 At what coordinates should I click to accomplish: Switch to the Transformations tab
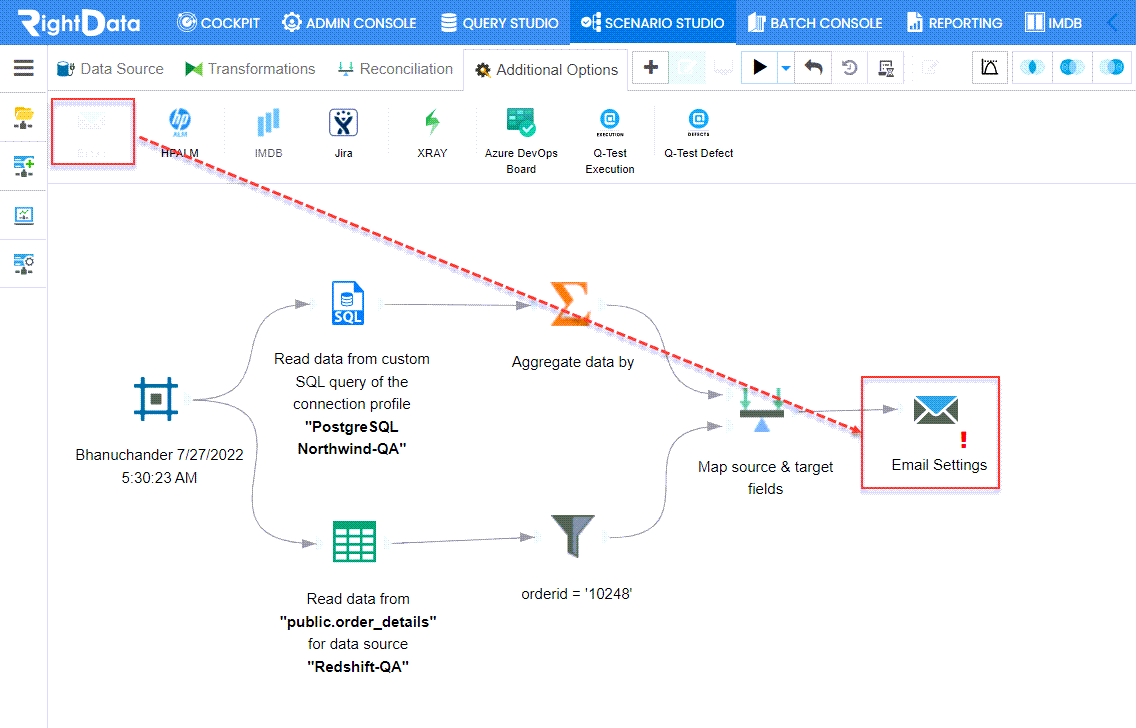click(x=251, y=69)
